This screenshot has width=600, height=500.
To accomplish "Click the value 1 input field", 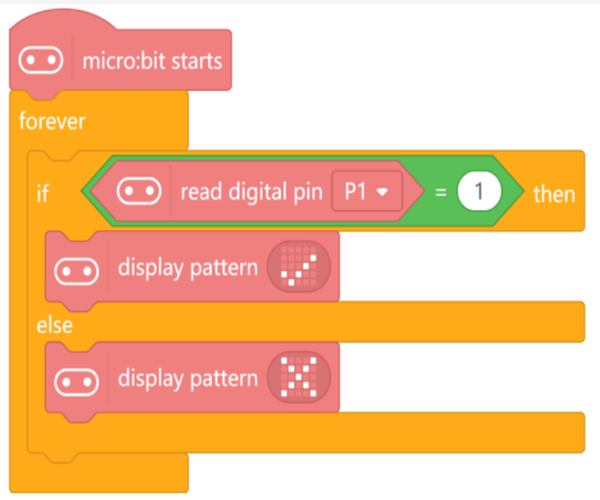I will 479,192.
